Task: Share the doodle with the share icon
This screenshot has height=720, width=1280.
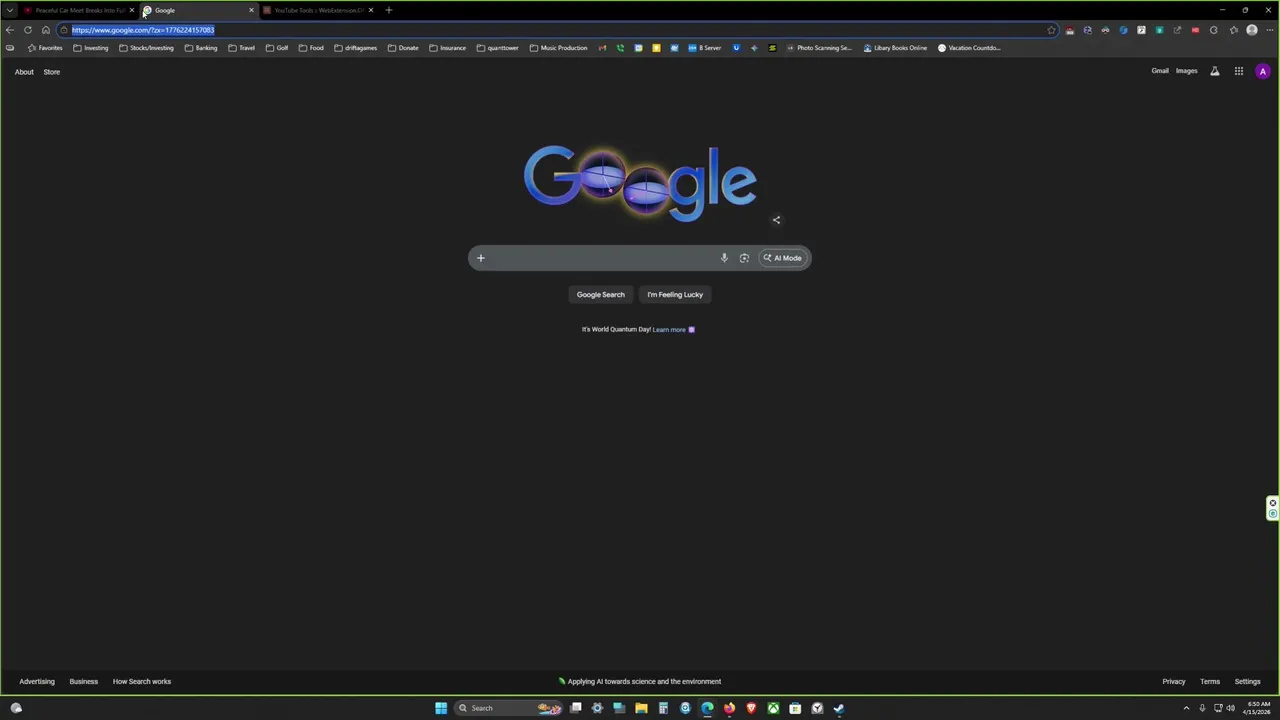Action: pos(776,220)
